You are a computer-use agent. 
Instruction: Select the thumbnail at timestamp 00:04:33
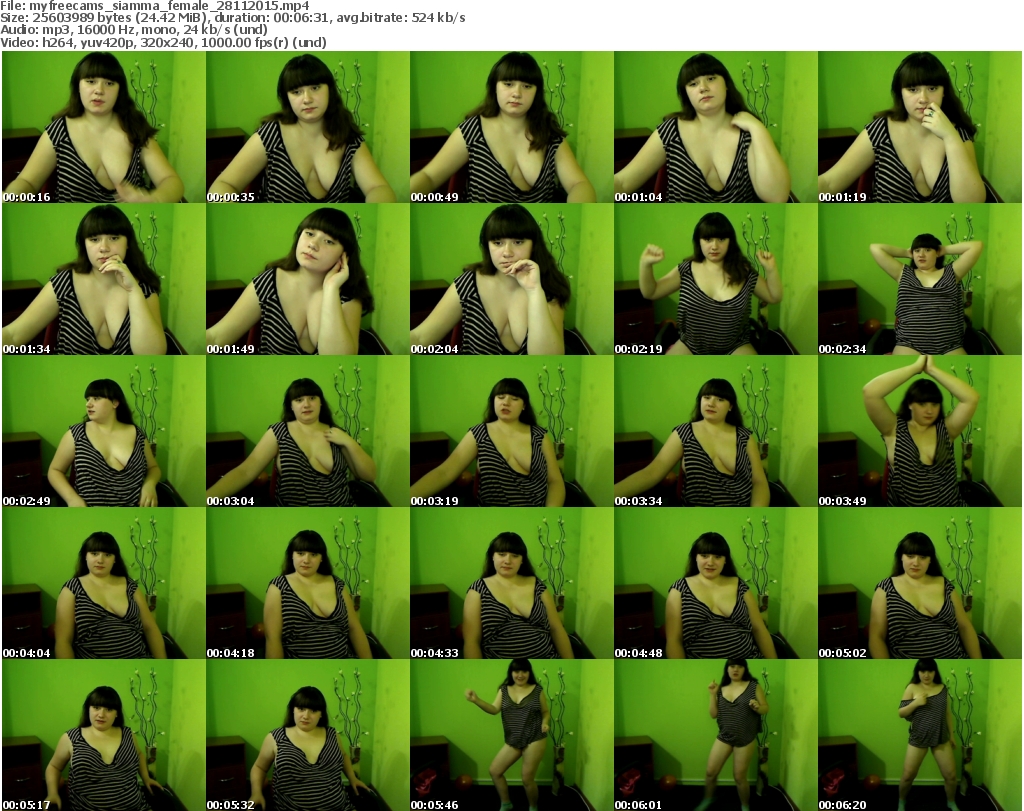tap(511, 583)
